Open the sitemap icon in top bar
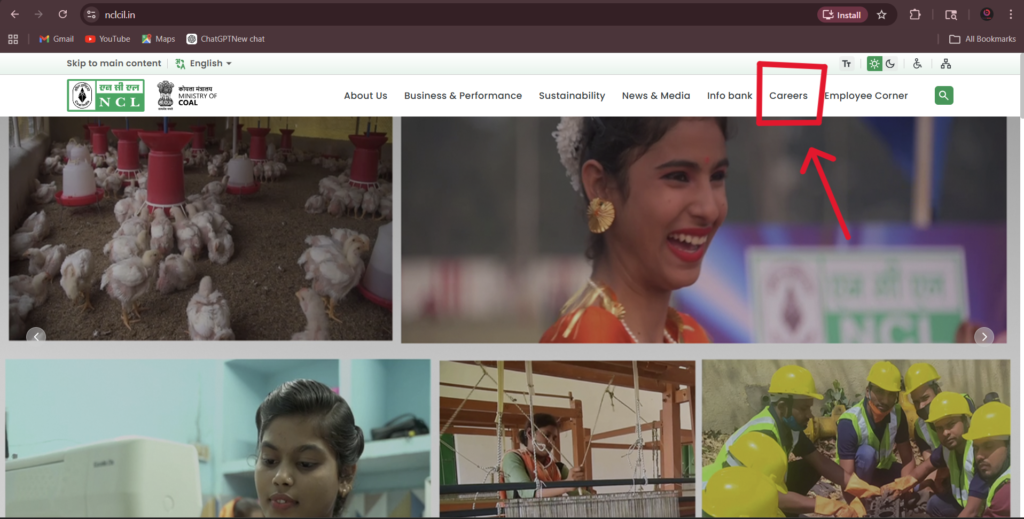This screenshot has height=519, width=1024. [x=945, y=64]
